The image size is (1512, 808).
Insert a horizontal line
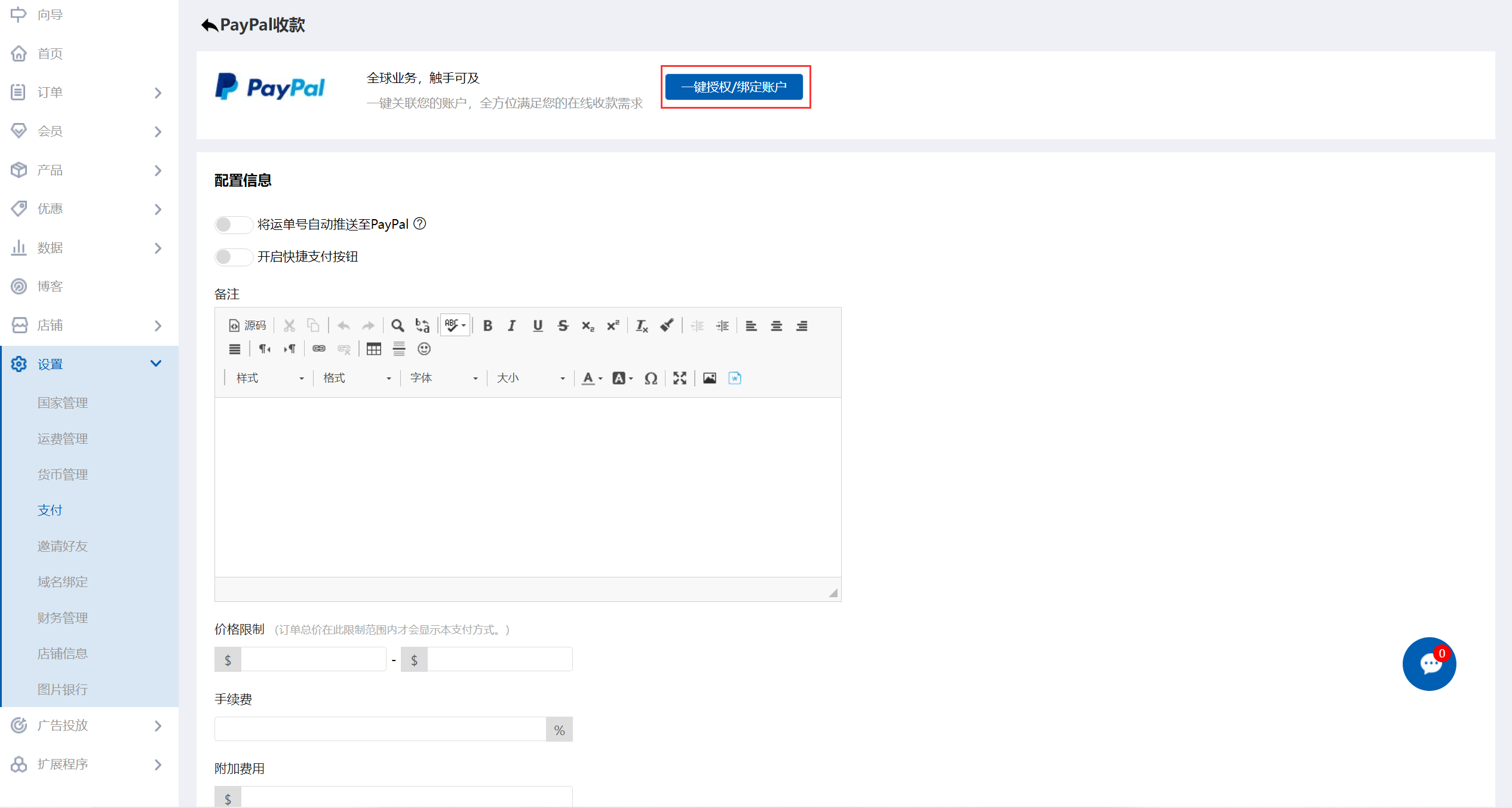[399, 349]
